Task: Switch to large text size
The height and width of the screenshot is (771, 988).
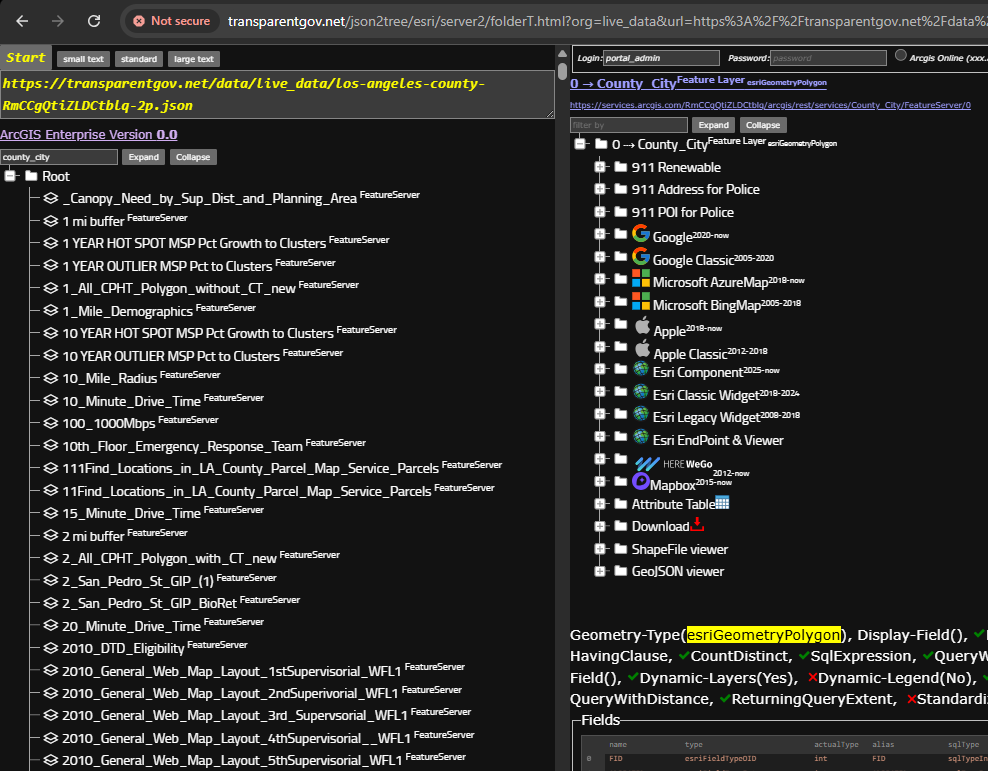Action: pyautogui.click(x=193, y=59)
